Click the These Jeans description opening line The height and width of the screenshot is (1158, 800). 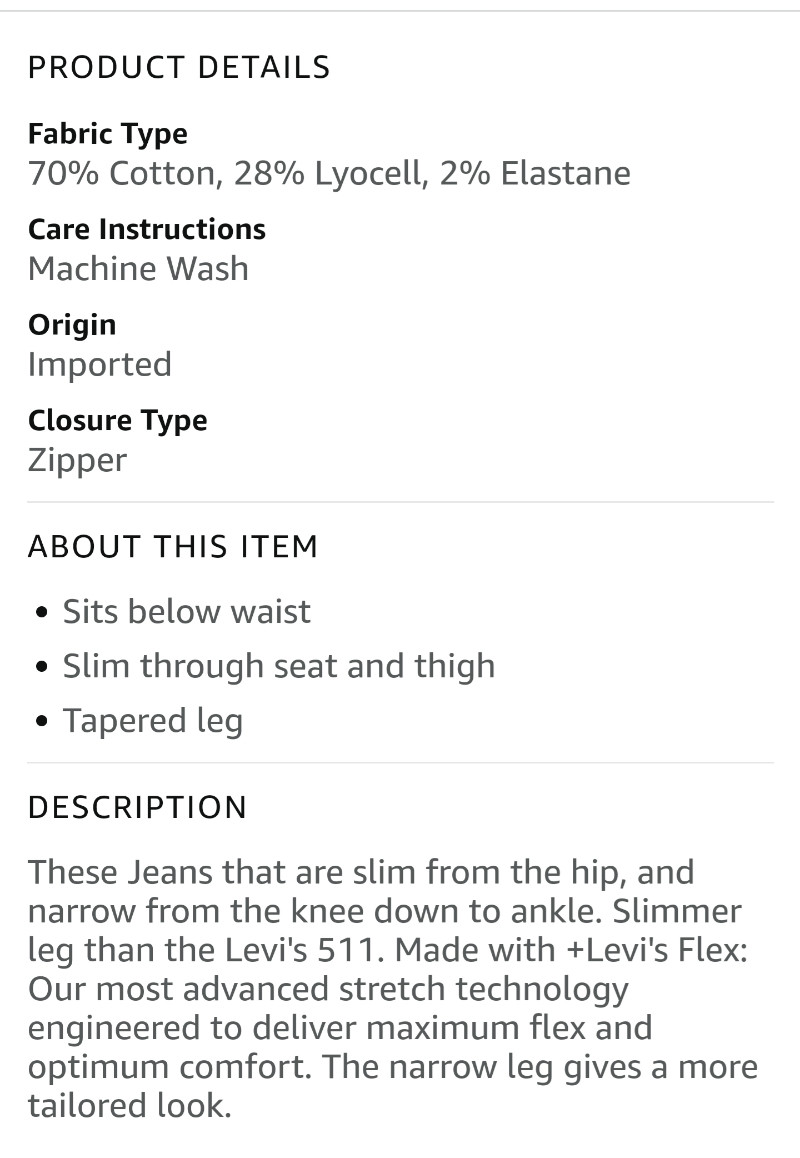361,872
